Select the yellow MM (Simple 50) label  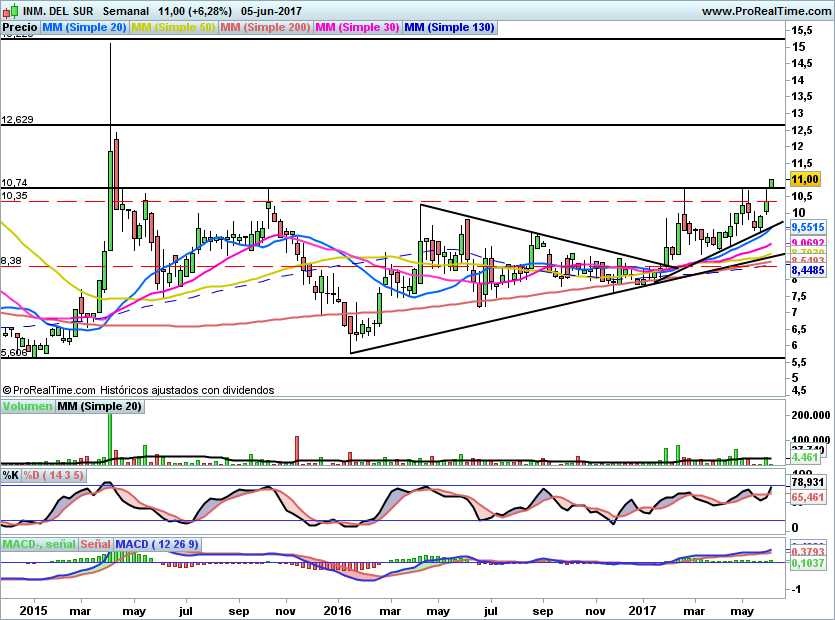pyautogui.click(x=173, y=27)
